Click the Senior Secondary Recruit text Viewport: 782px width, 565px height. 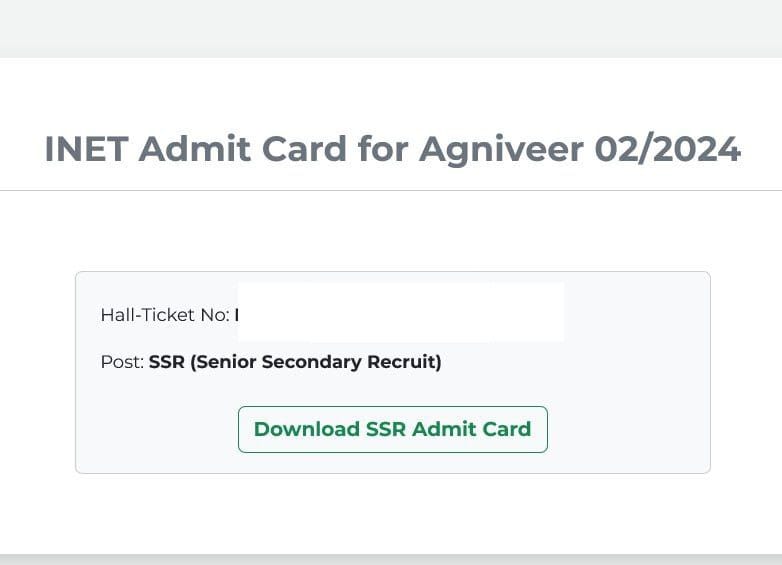coord(315,362)
